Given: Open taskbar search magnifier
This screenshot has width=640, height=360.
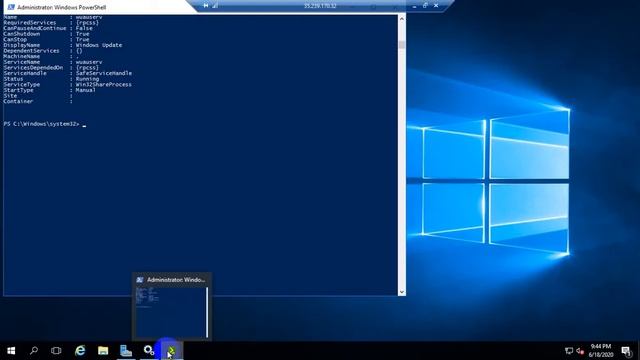Looking at the screenshot, I should click(34, 351).
